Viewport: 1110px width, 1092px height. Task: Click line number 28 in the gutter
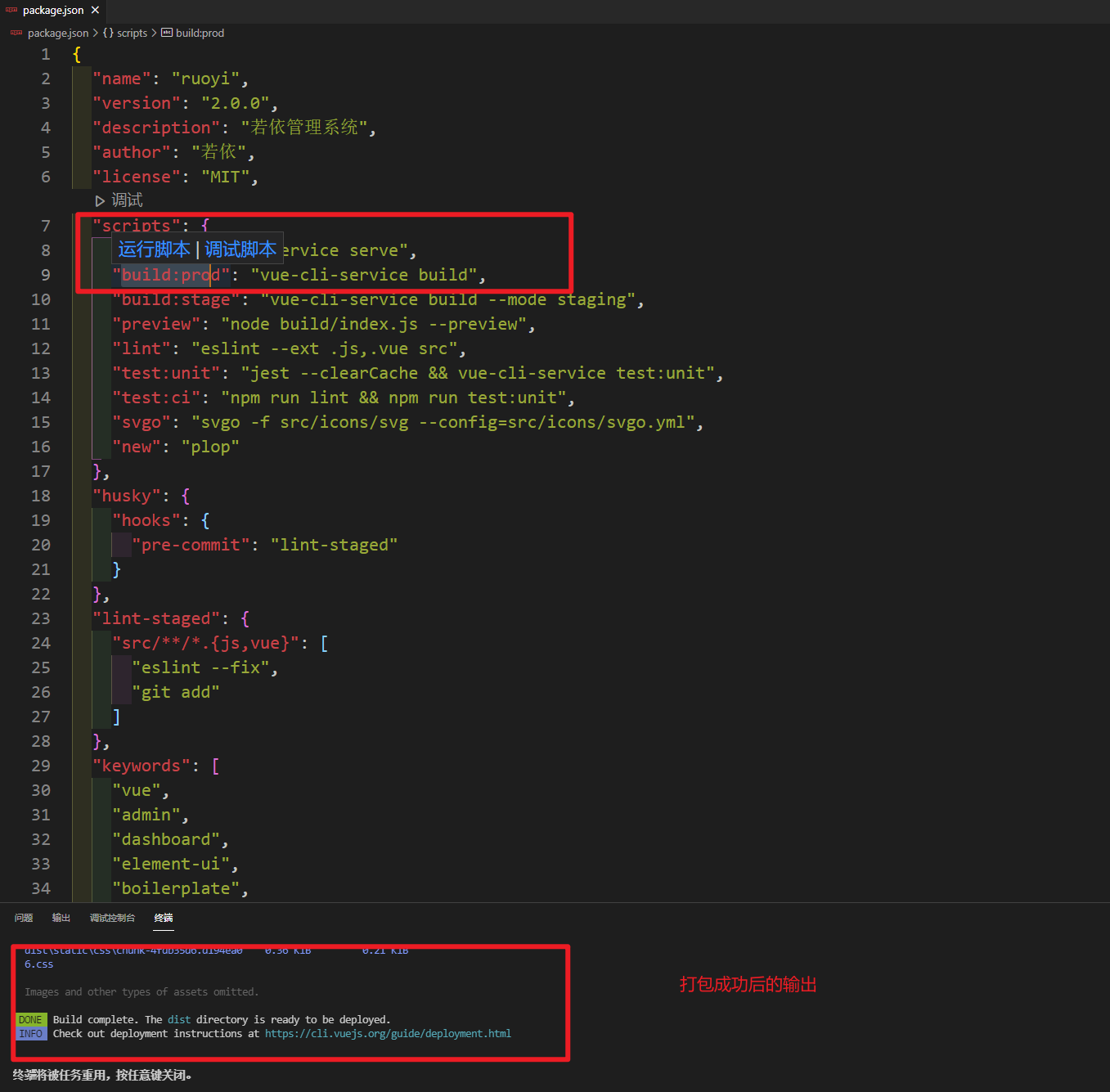(41, 741)
